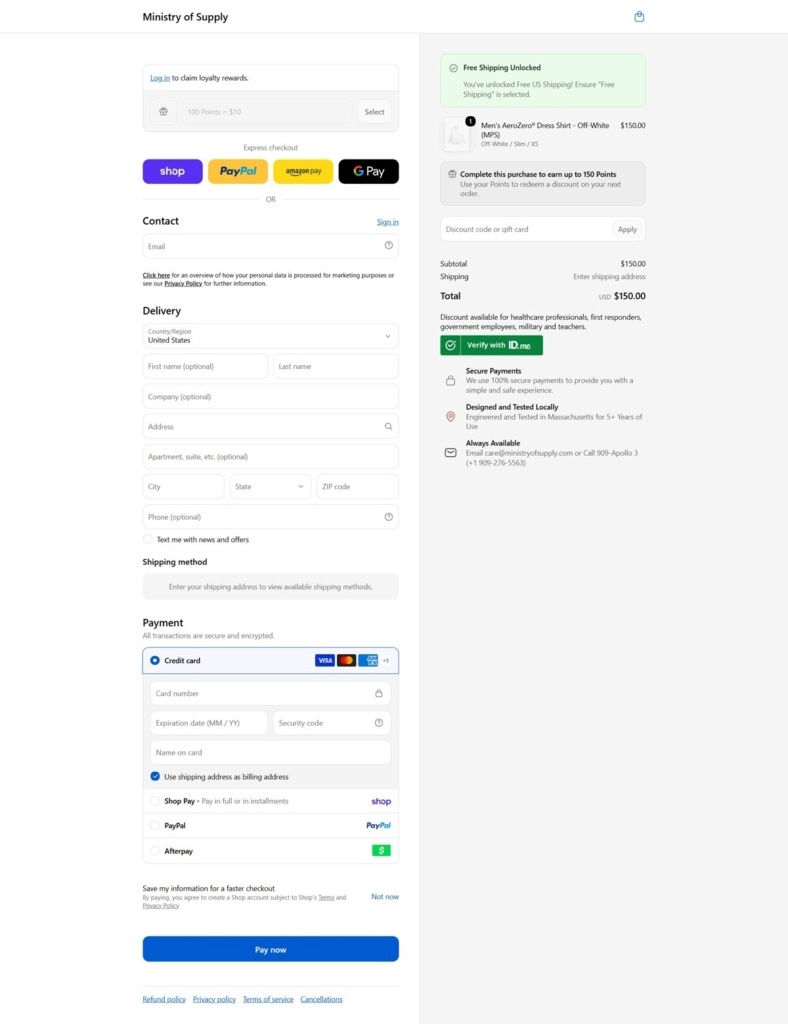Focus the Name on card field
Image resolution: width=788 pixels, height=1024 pixels.
point(270,752)
